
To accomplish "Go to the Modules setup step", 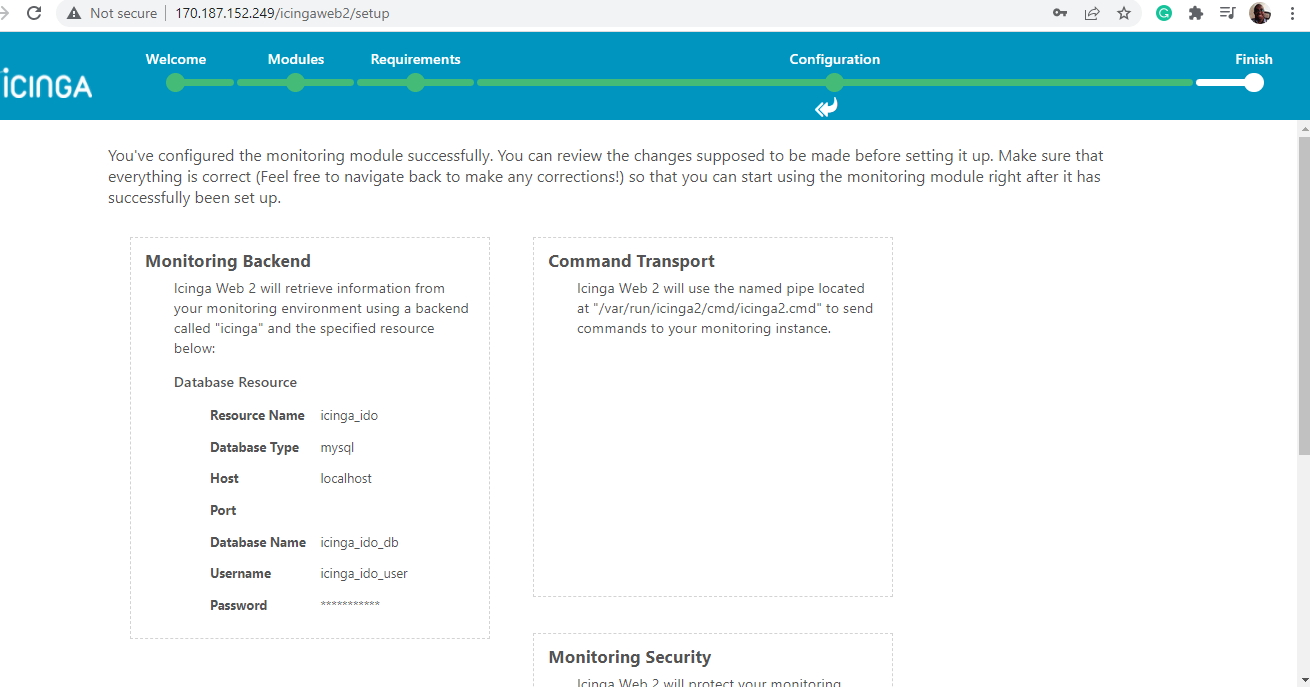I will (296, 59).
